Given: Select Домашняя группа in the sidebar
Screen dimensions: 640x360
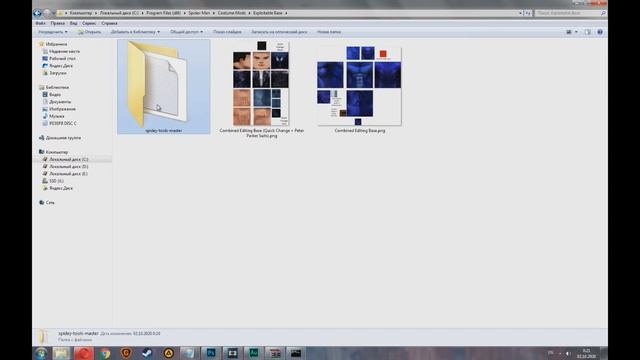Looking at the screenshot, I should click(63, 138).
